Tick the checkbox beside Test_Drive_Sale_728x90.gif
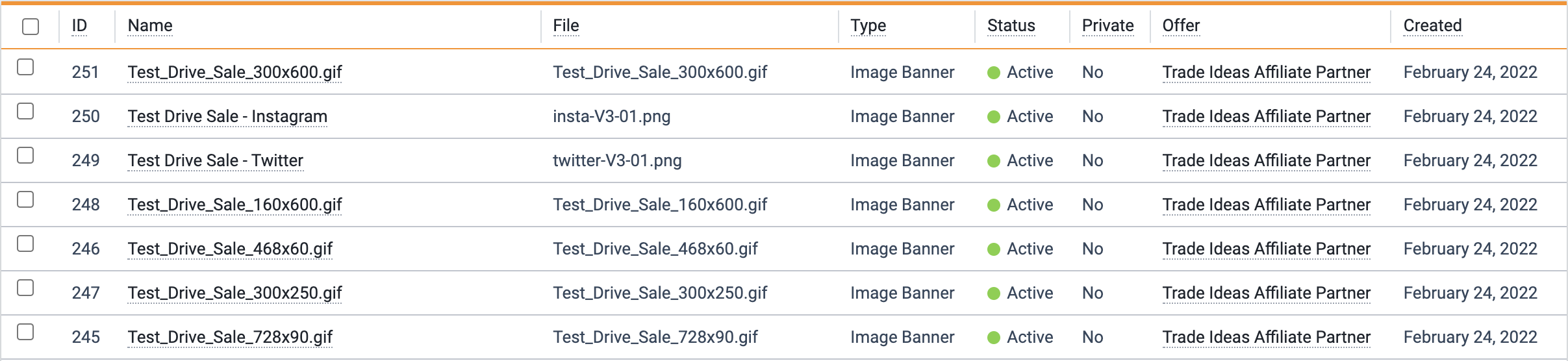1568x361 pixels. pos(25,332)
